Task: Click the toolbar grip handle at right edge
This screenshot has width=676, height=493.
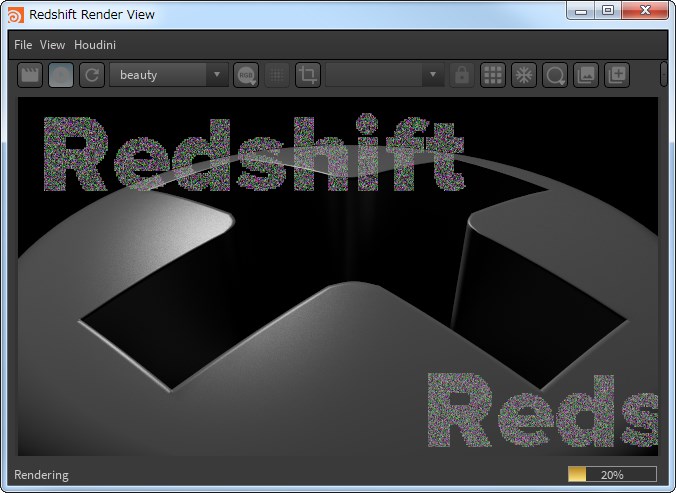Action: (664, 74)
